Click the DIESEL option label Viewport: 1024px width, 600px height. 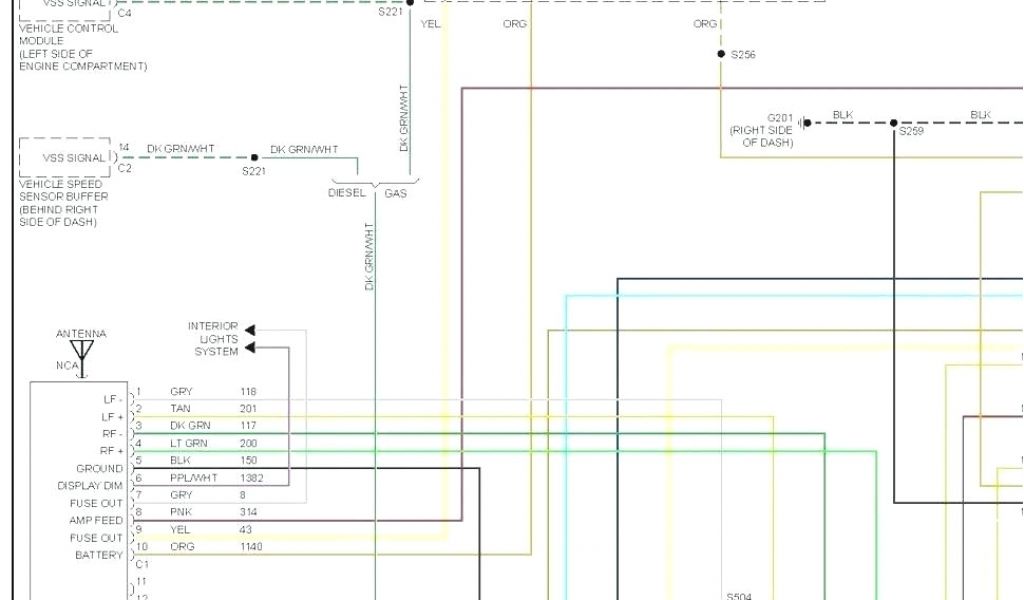point(347,193)
